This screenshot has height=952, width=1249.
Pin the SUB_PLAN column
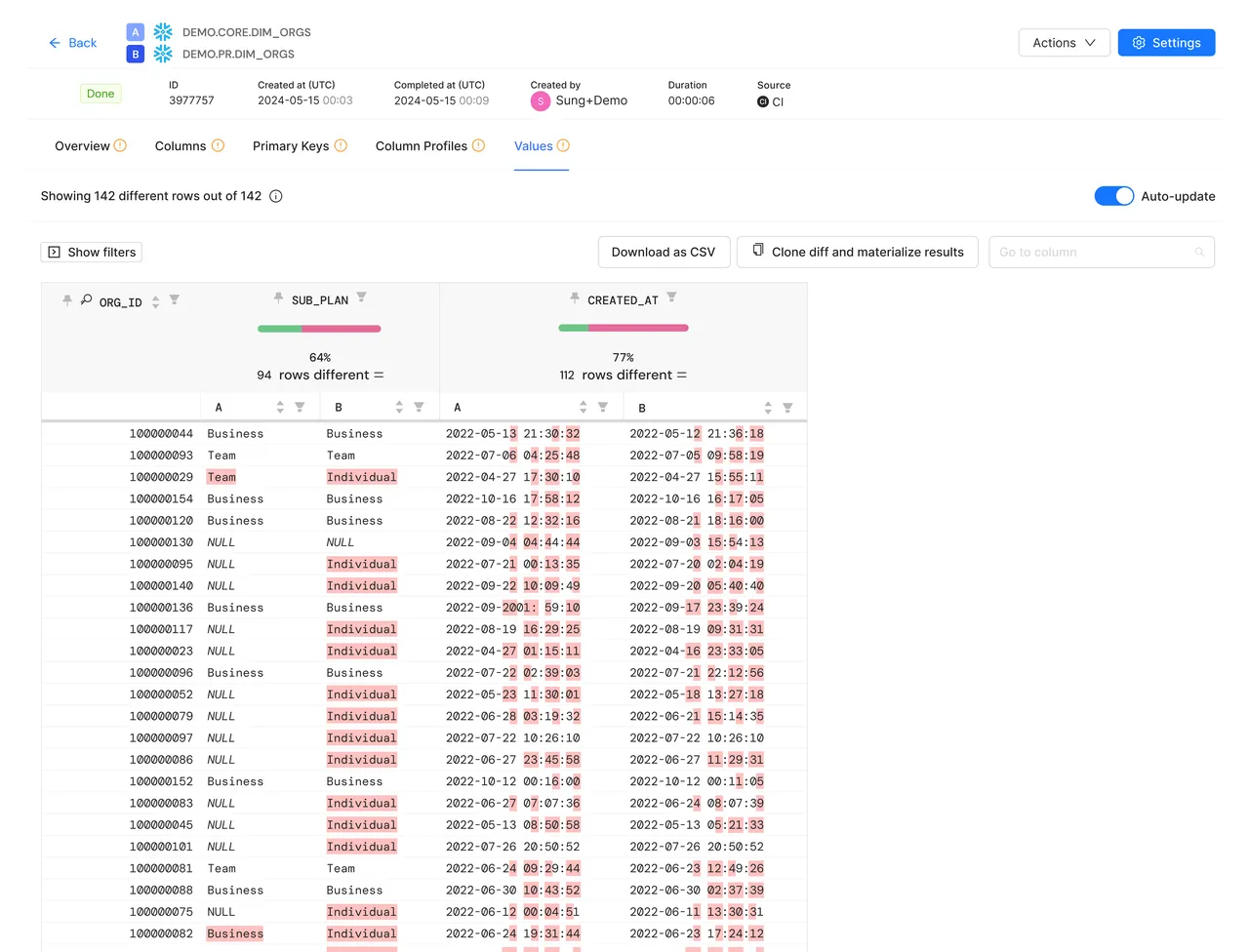(278, 297)
